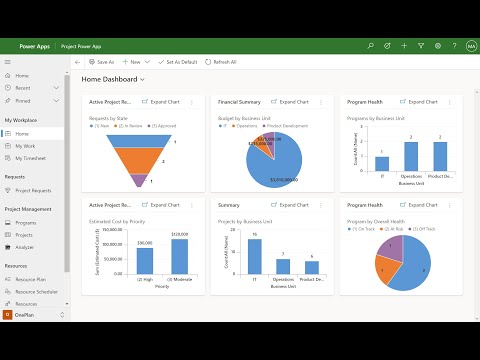Open more options on Program by Overall Health card
This screenshot has width=480, height=360.
pos(450,205)
